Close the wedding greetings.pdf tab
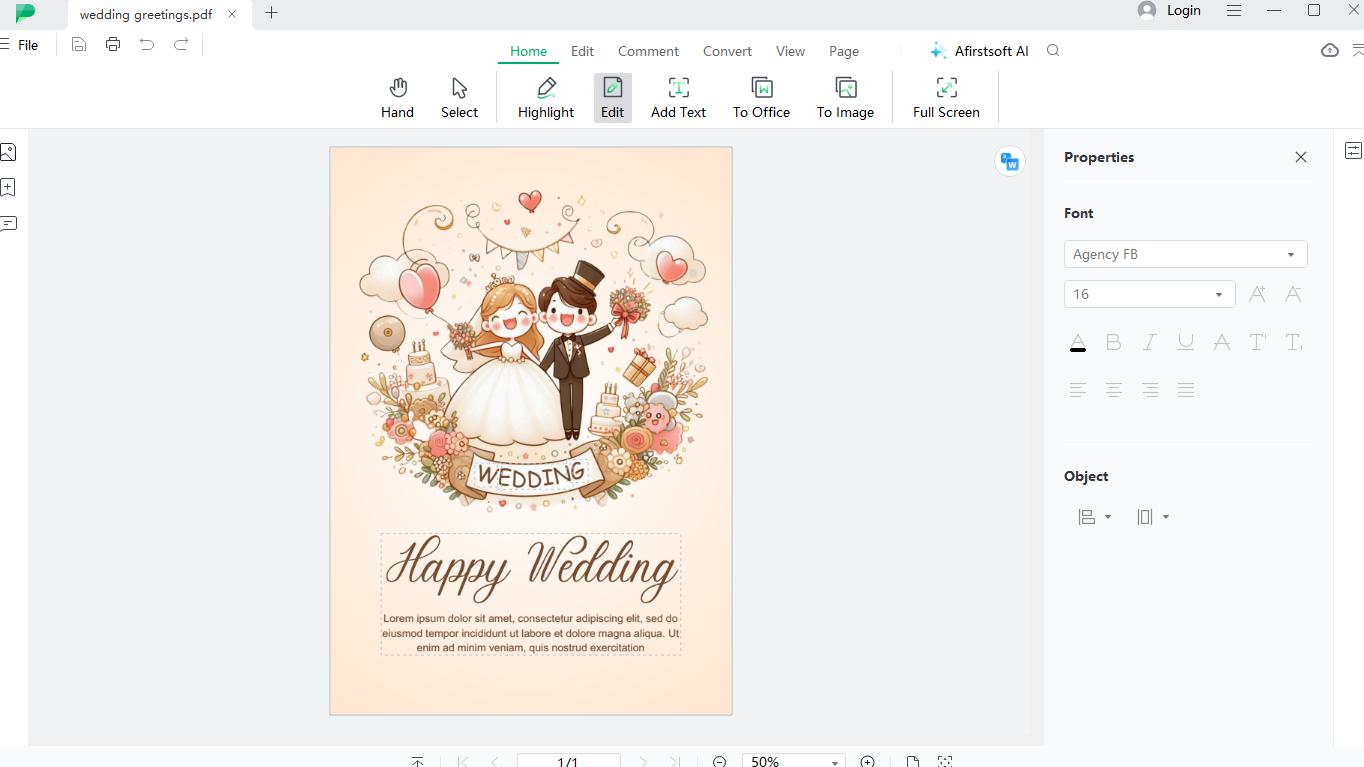 233,14
